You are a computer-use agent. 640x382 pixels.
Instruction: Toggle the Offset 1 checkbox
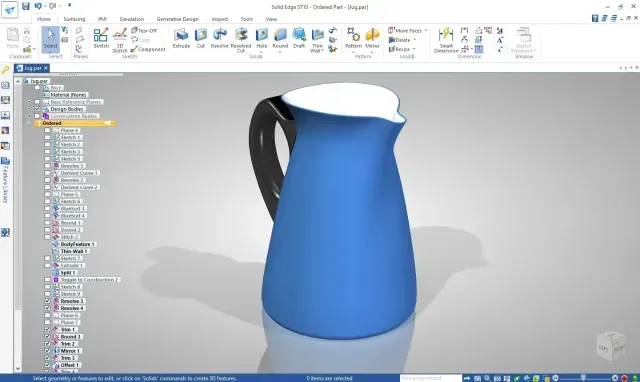tap(47, 365)
